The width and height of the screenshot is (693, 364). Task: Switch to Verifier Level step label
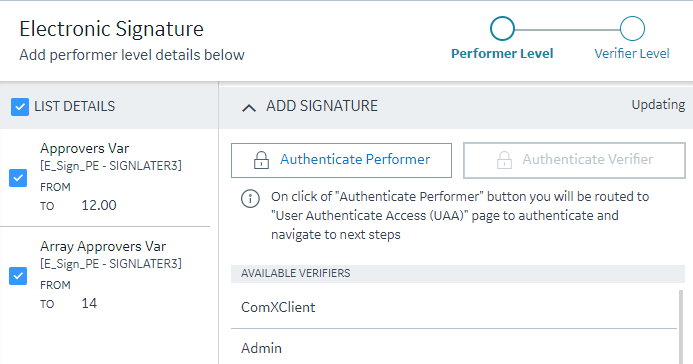click(x=632, y=53)
